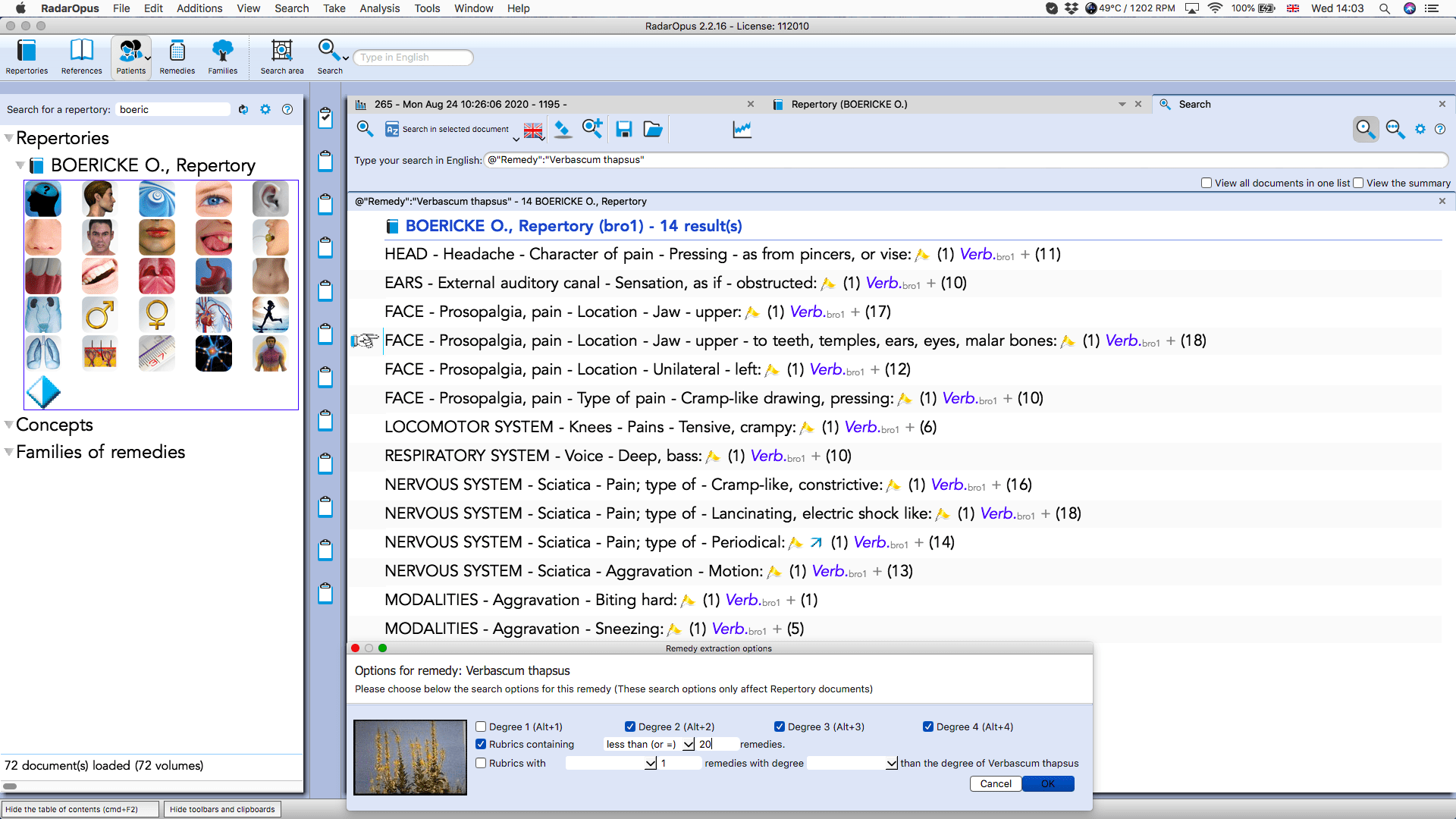
Task: Switch to the 265 - Mon Aug 24 tab
Action: coord(470,105)
